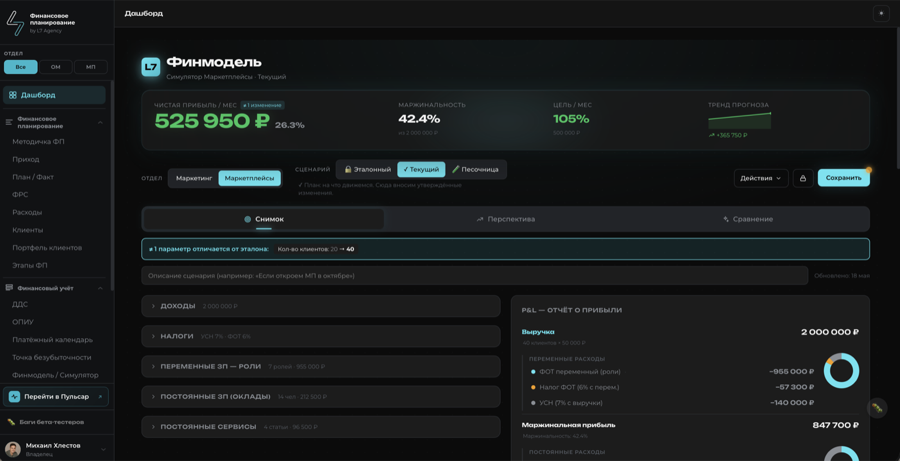
Task: Click the 105% цель value
Action: point(571,119)
